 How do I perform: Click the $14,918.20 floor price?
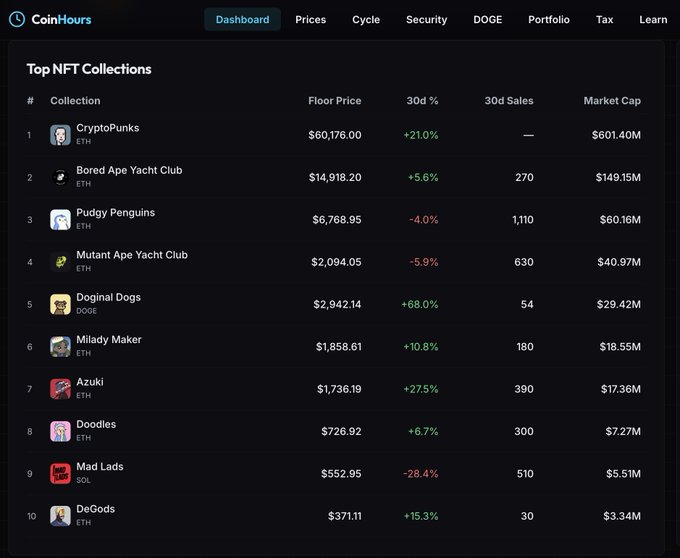point(335,177)
